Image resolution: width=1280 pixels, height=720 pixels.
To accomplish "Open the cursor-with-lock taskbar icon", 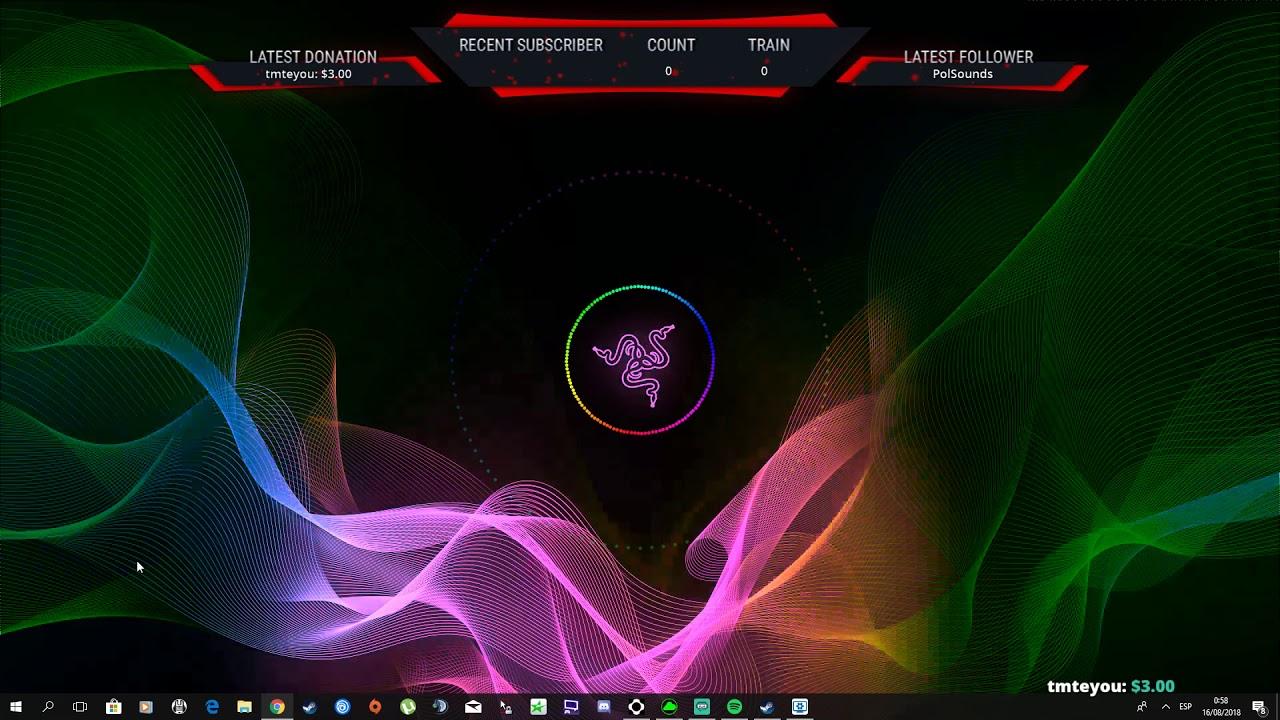I will pos(506,707).
